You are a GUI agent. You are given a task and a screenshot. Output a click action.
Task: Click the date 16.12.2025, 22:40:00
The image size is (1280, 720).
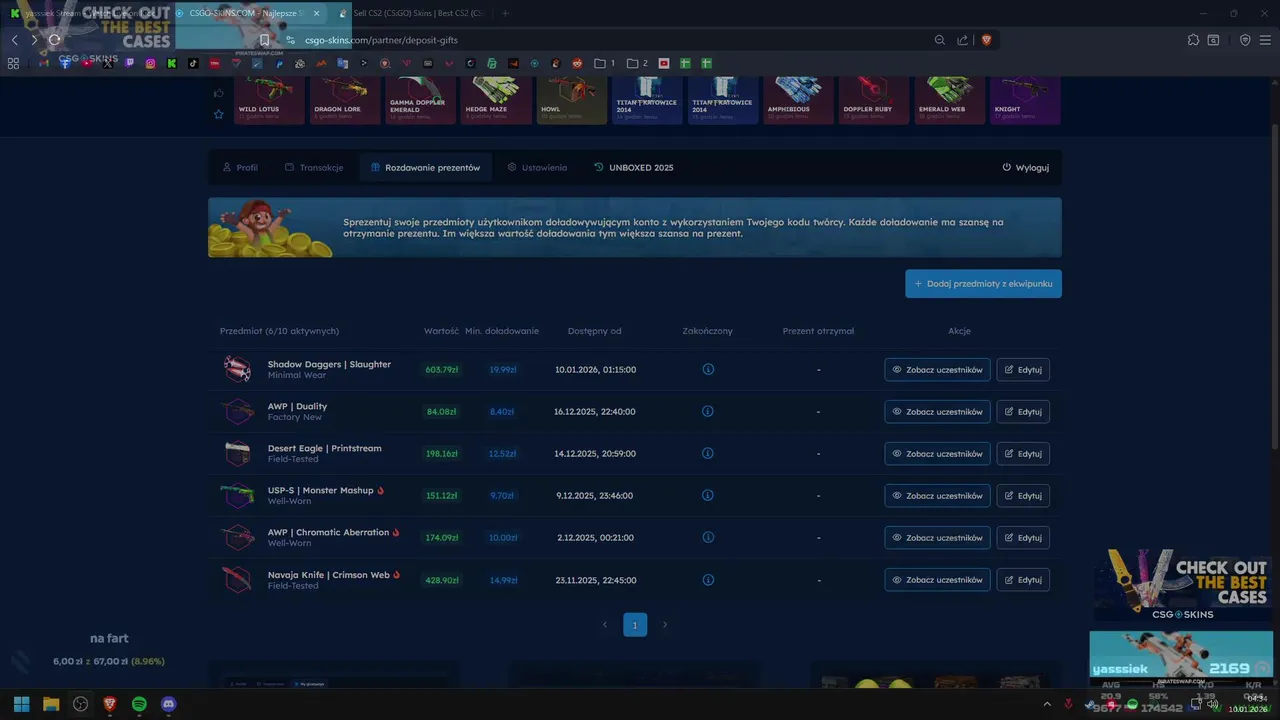click(x=594, y=411)
